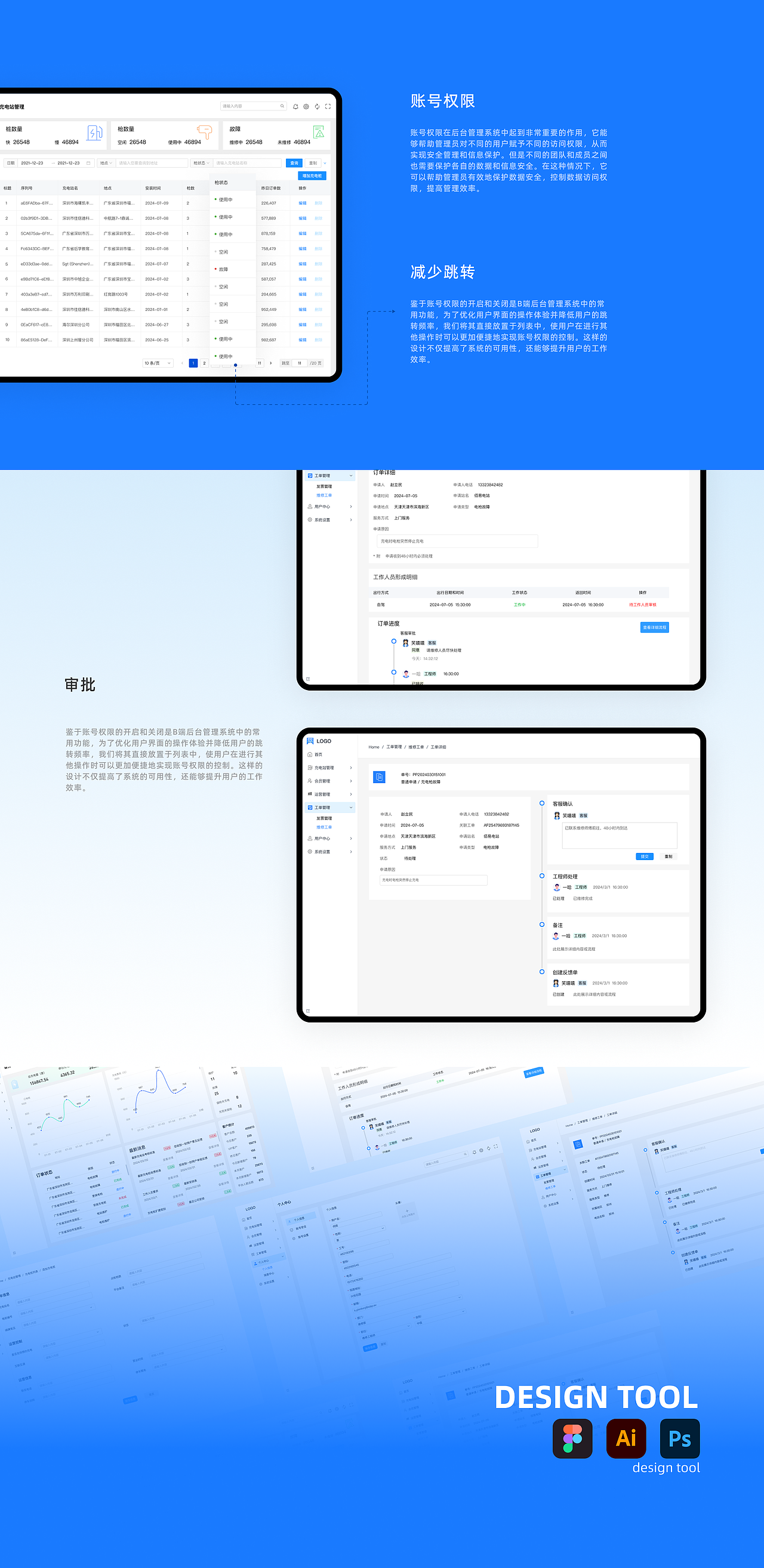This screenshot has width=764, height=1568.
Task: Expand 会员管理 chevron in the LOGO sidebar
Action: coord(350,781)
